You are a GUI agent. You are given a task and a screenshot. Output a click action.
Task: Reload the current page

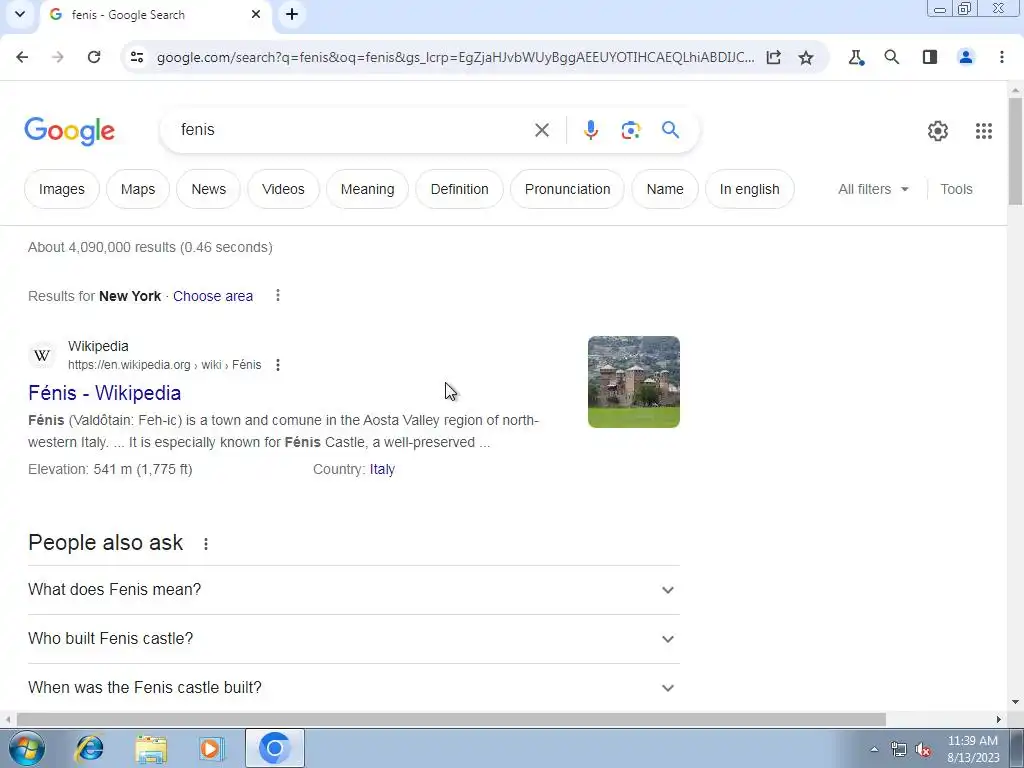(94, 57)
